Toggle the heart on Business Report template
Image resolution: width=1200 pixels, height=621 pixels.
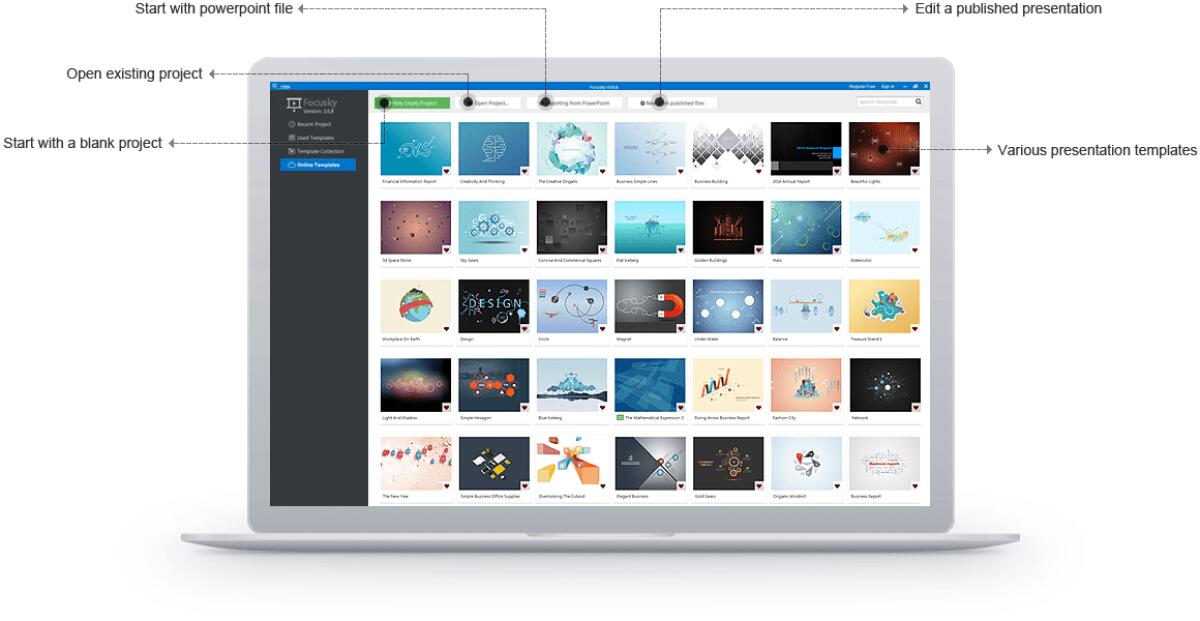913,486
